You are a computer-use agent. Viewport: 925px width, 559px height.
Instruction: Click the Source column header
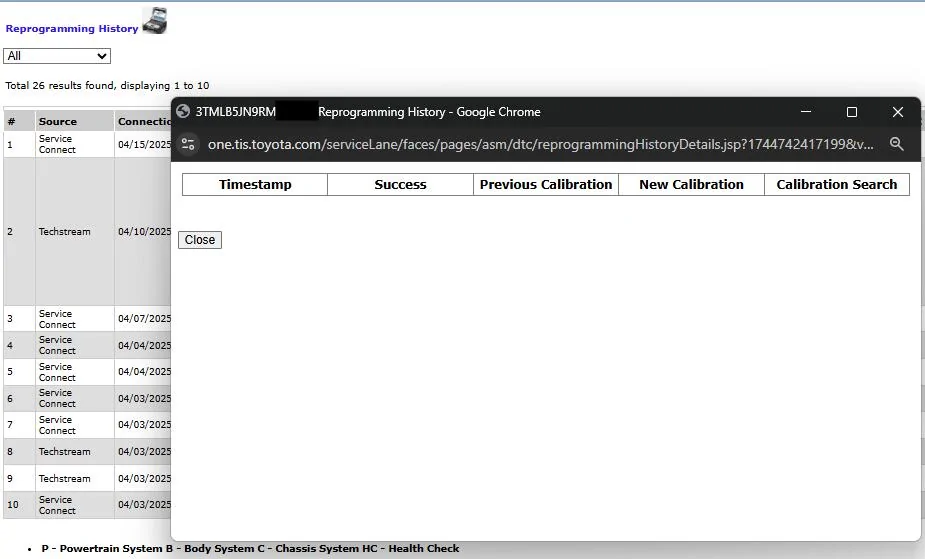(58, 122)
